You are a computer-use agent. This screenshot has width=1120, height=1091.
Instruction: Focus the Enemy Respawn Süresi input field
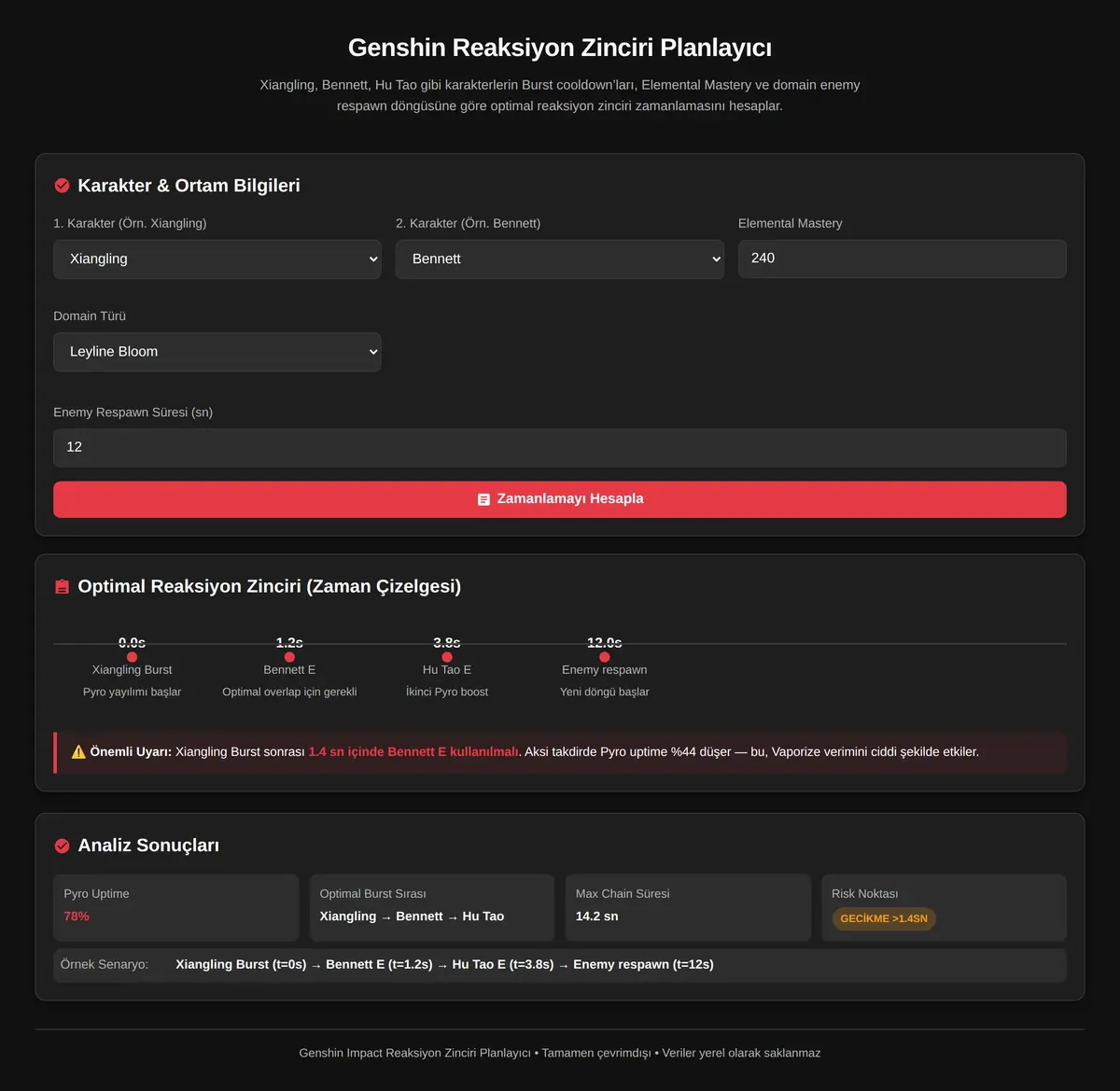click(560, 448)
